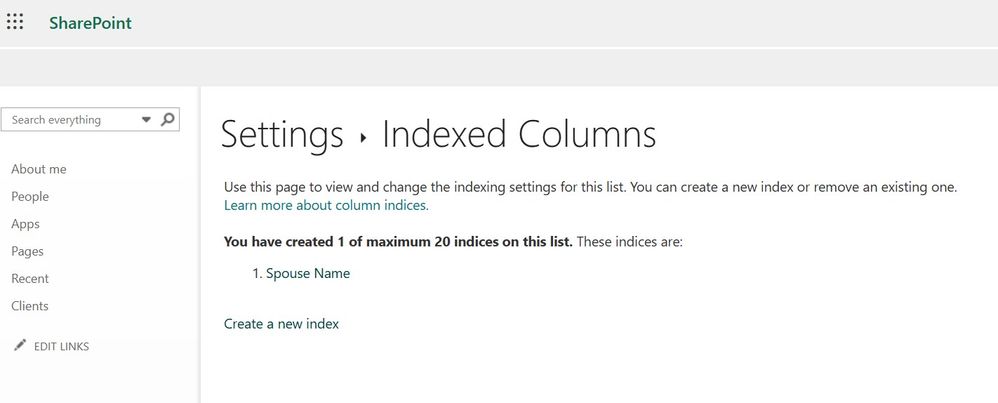Image resolution: width=998 pixels, height=403 pixels.
Task: Select People in the left navigation
Action: (x=30, y=197)
